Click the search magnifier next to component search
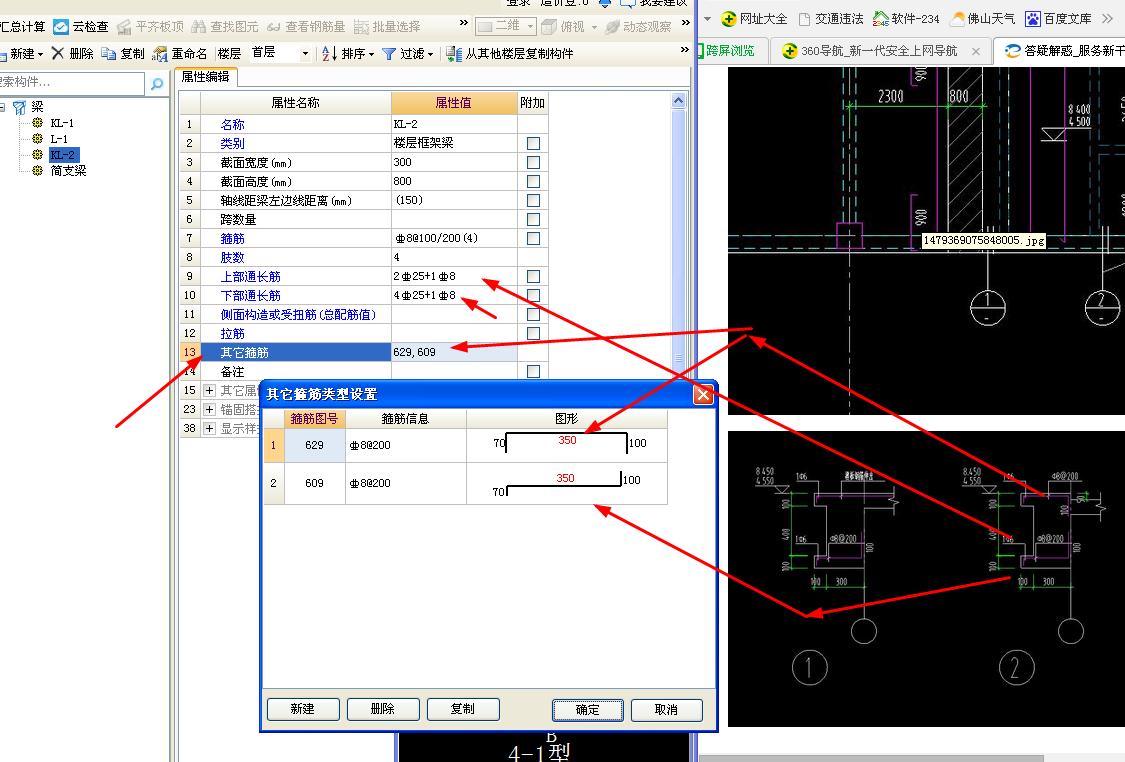Screen dimensions: 1125x762 156,84
